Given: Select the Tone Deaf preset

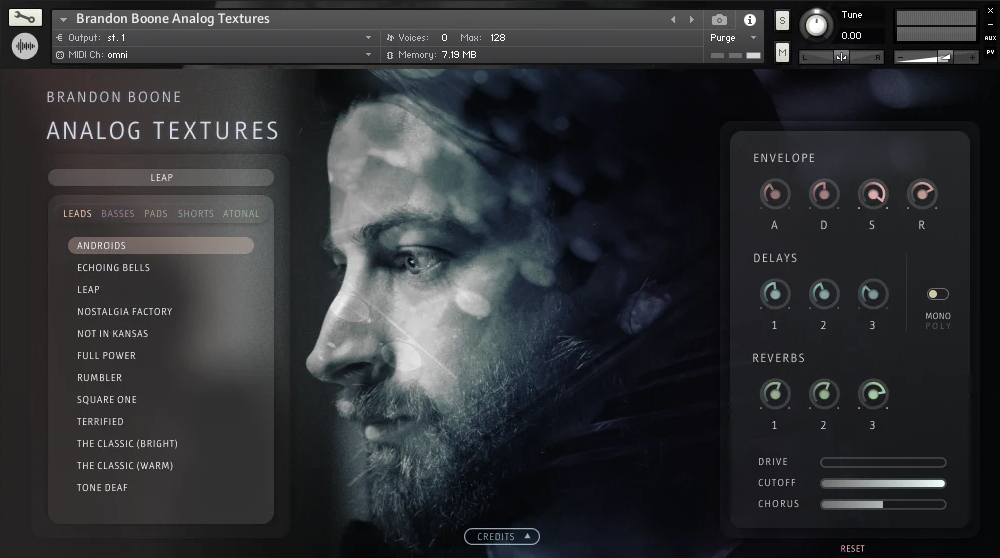Looking at the screenshot, I should coord(102,488).
